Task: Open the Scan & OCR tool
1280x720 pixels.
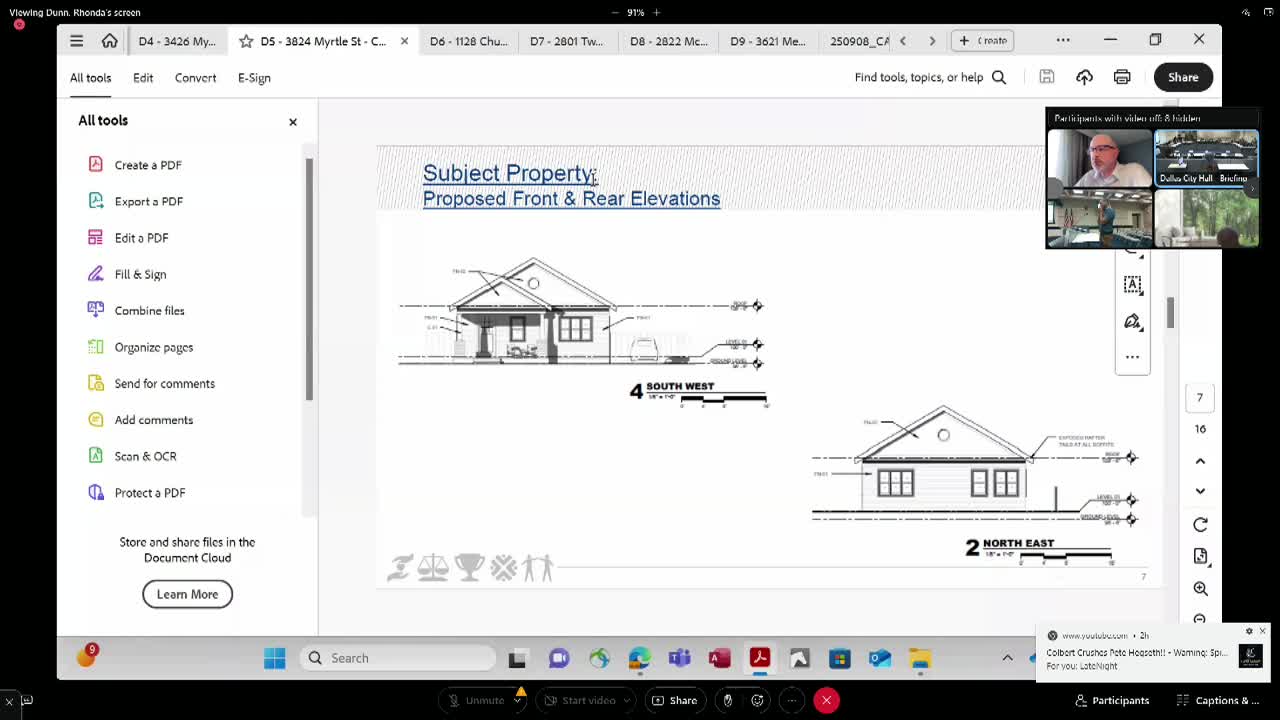Action: [145, 456]
